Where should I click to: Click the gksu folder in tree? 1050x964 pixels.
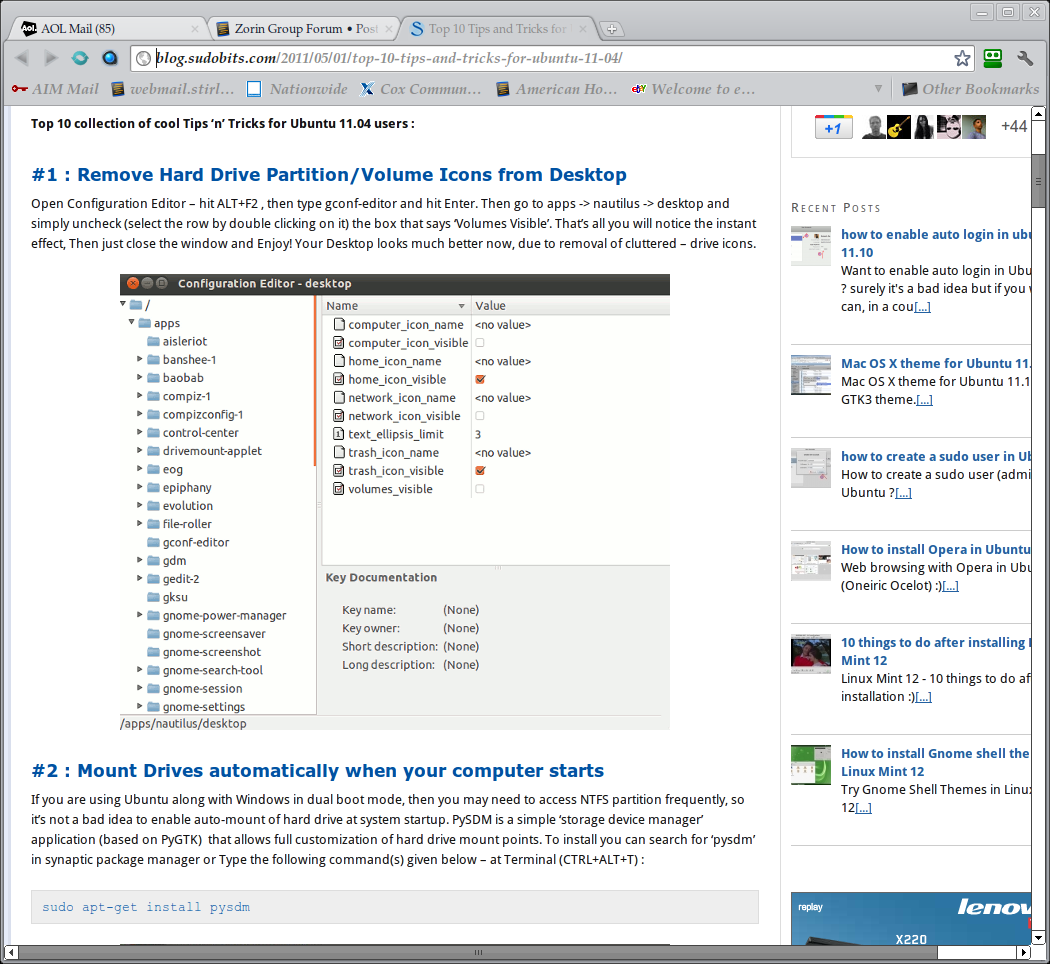click(167, 597)
